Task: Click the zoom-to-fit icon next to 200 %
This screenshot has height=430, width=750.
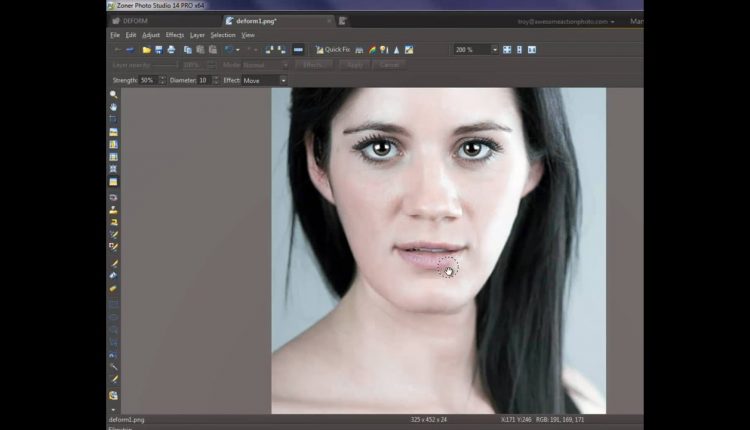Action: coord(507,50)
